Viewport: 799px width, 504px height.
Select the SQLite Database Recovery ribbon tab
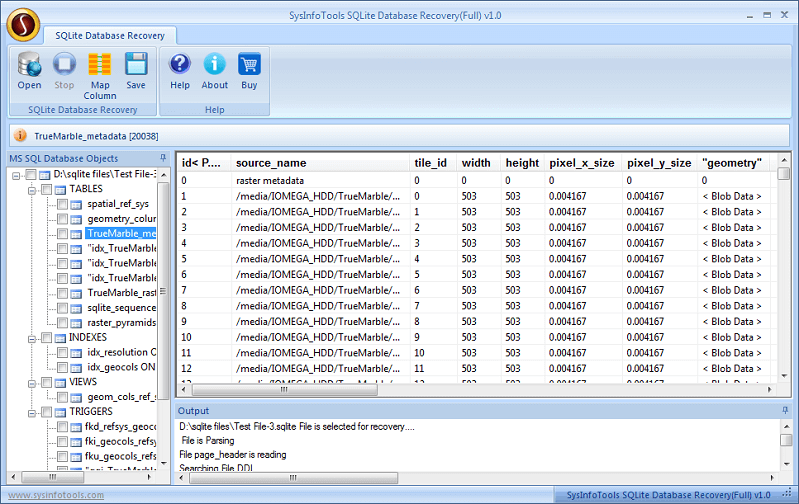[110, 36]
